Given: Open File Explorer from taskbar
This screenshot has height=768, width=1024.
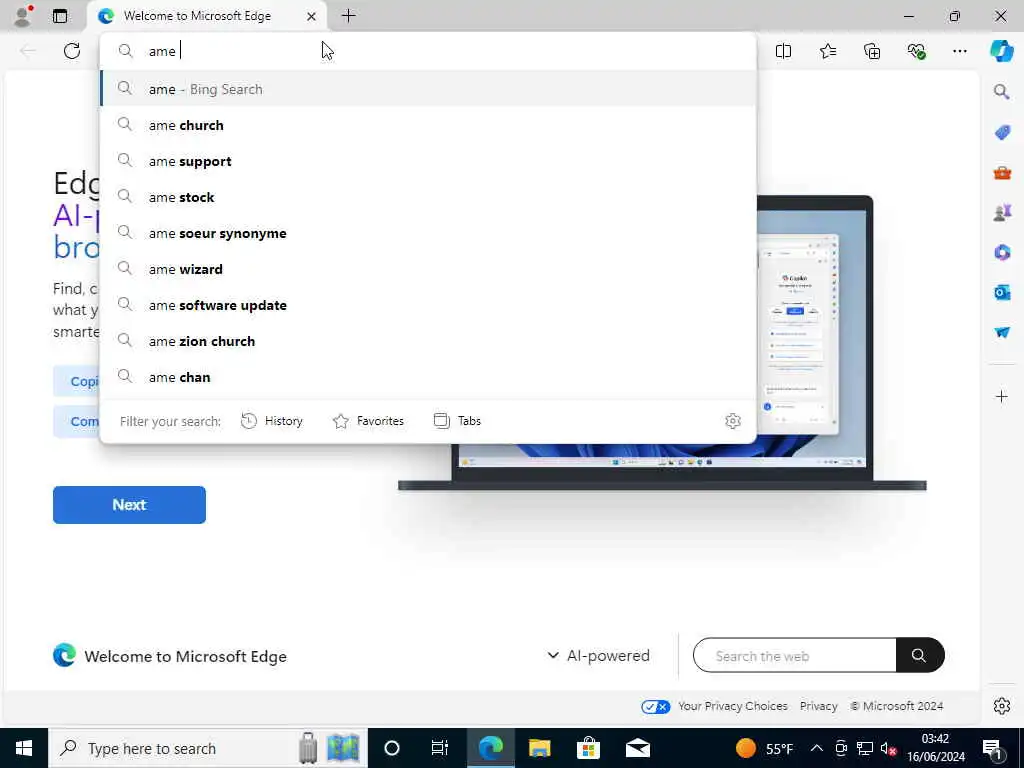Looking at the screenshot, I should click(x=539, y=748).
